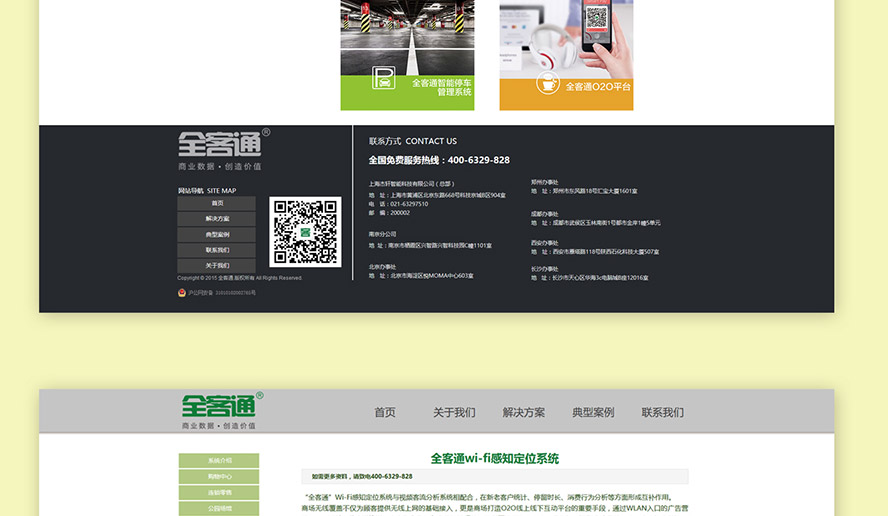Go to 关于我们 in top navigation
Screen dimensions: 888x516
pyautogui.click(x=454, y=412)
